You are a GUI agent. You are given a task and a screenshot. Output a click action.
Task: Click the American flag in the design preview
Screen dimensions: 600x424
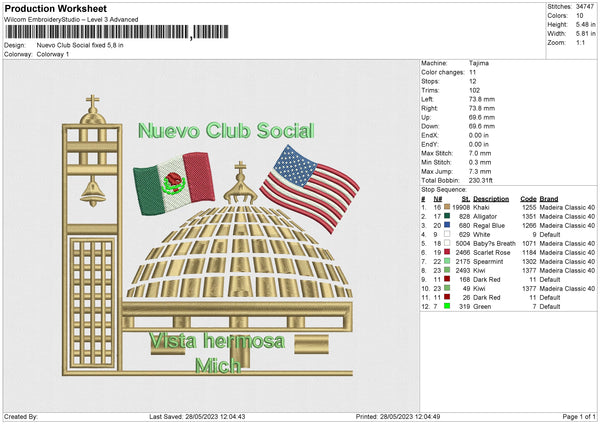tap(309, 189)
